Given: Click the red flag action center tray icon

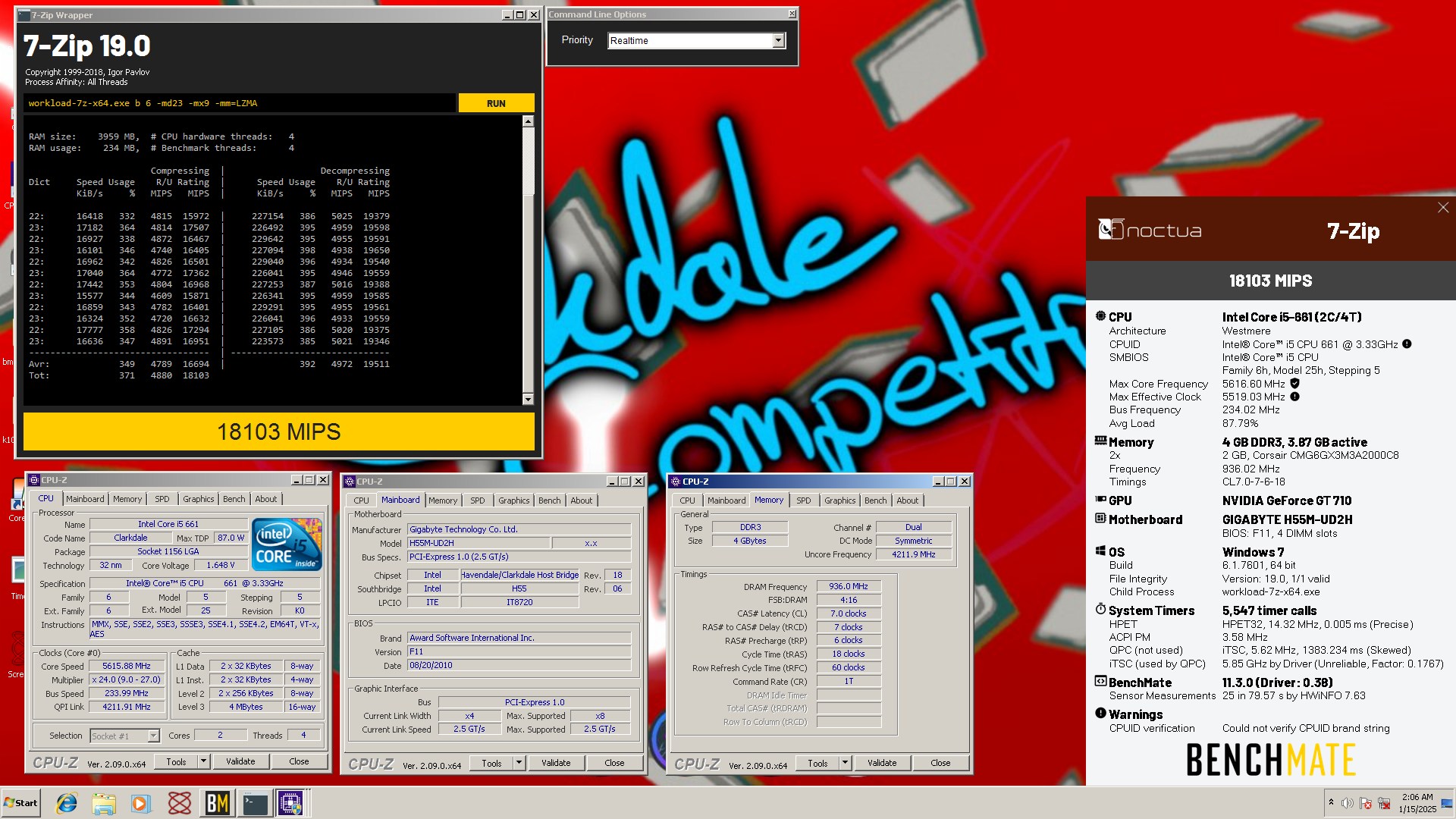Looking at the screenshot, I should (x=1366, y=803).
